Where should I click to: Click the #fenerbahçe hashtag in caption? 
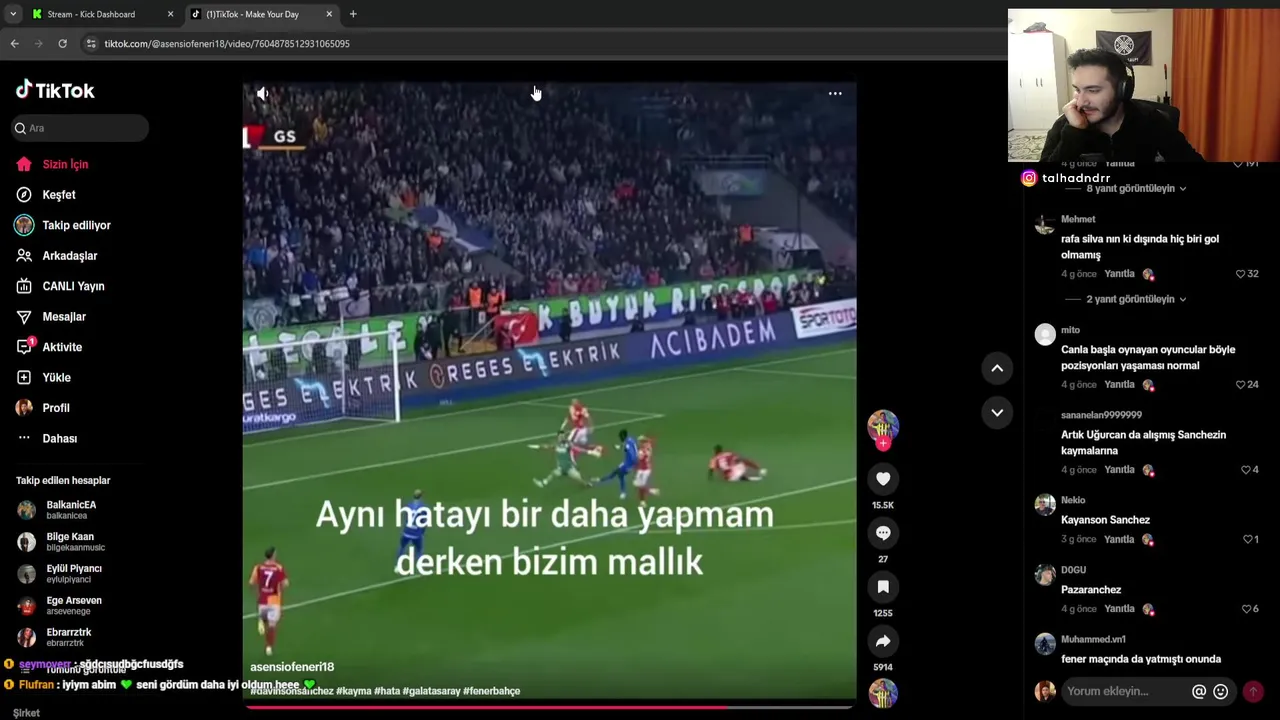coord(491,691)
